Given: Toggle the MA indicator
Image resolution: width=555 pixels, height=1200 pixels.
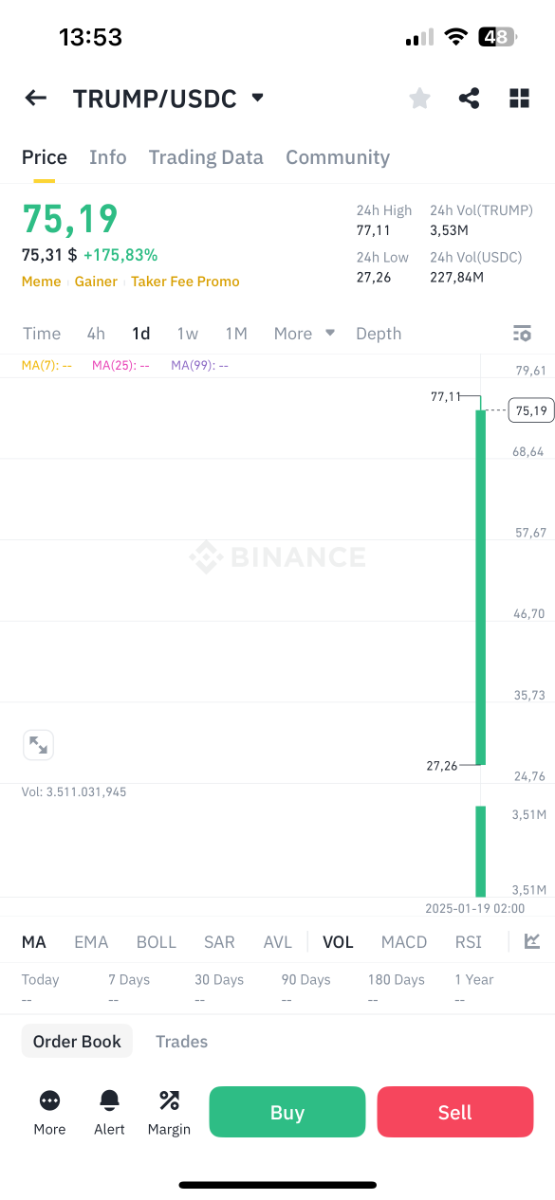Looking at the screenshot, I should (34, 942).
